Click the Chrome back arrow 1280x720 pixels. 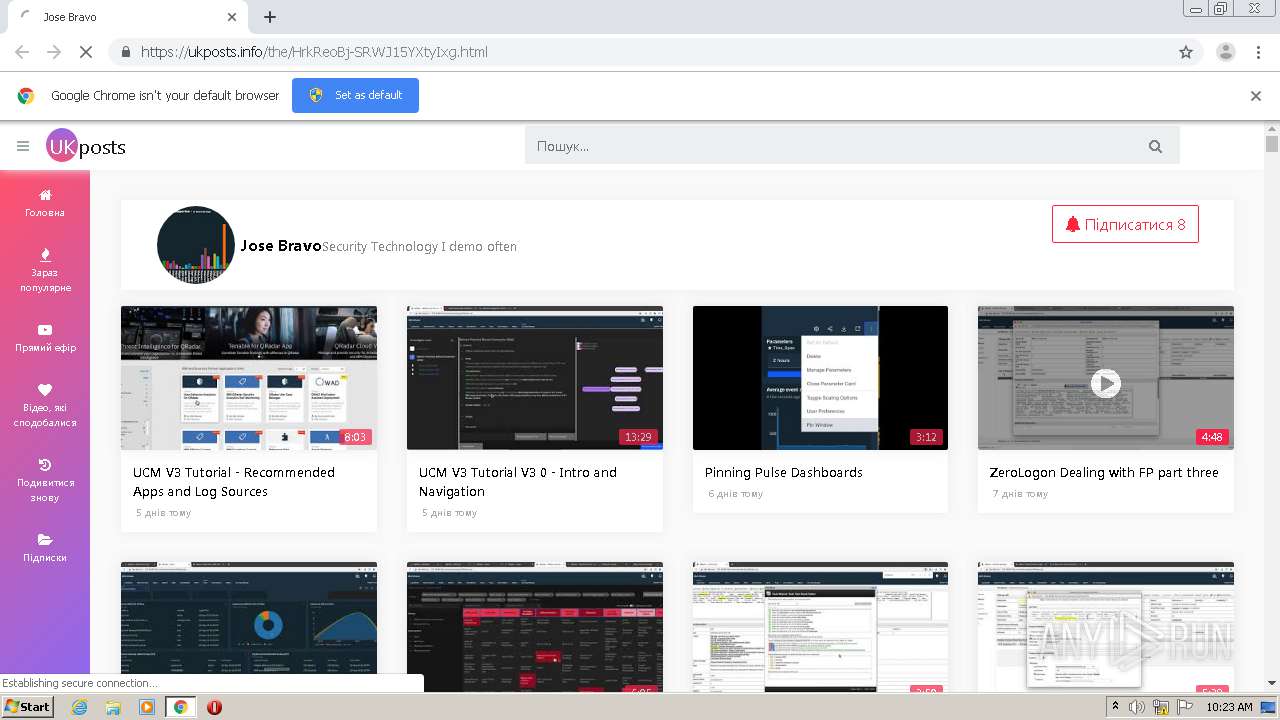coord(22,52)
